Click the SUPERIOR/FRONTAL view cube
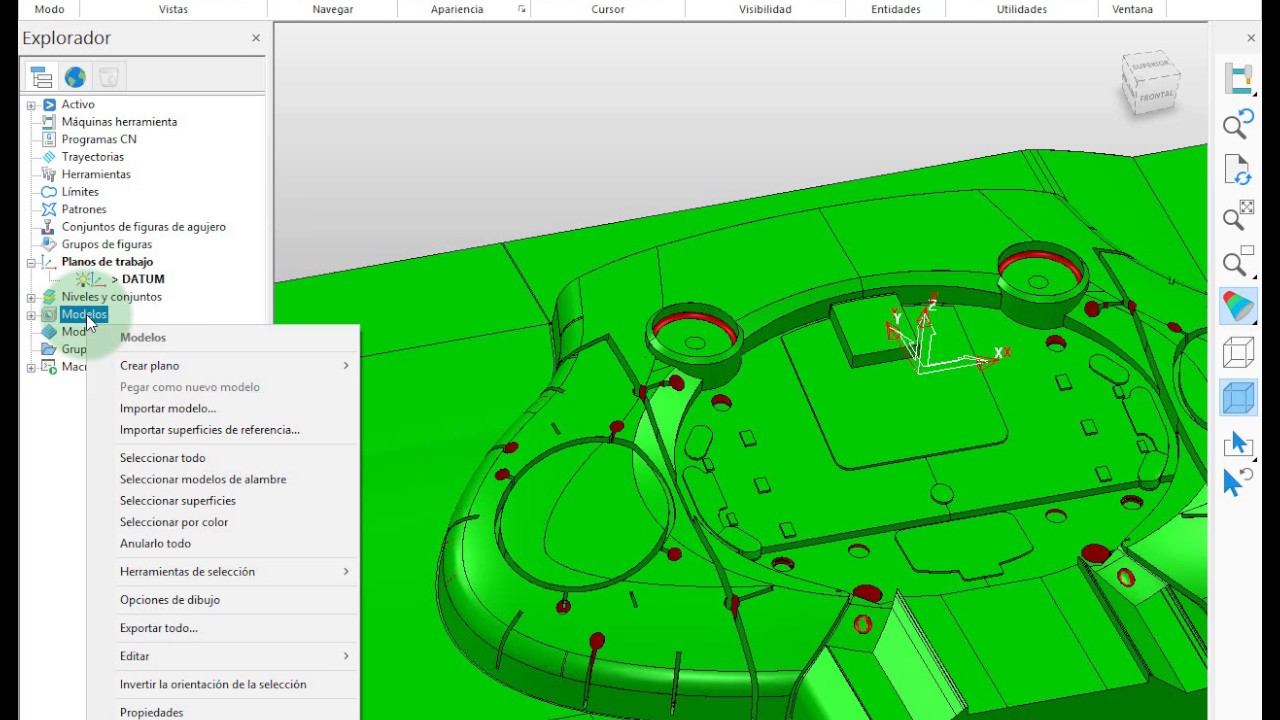 pyautogui.click(x=1151, y=81)
